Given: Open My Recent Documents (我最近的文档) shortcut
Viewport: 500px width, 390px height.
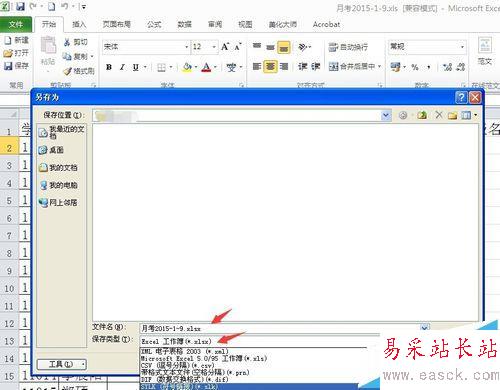Looking at the screenshot, I should click(x=62, y=132).
